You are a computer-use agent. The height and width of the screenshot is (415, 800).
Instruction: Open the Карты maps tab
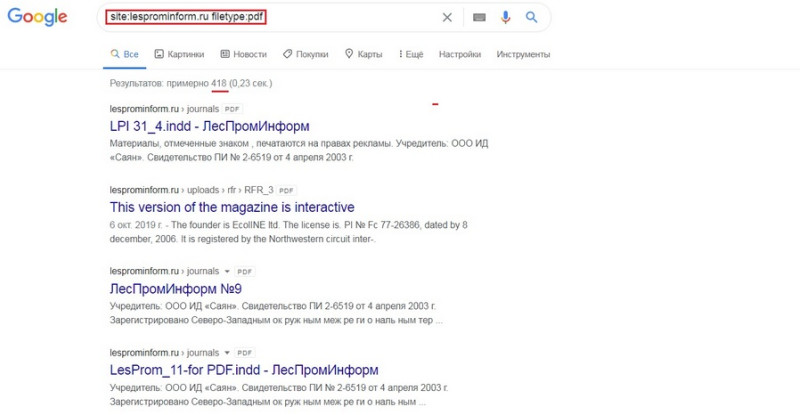(363, 54)
